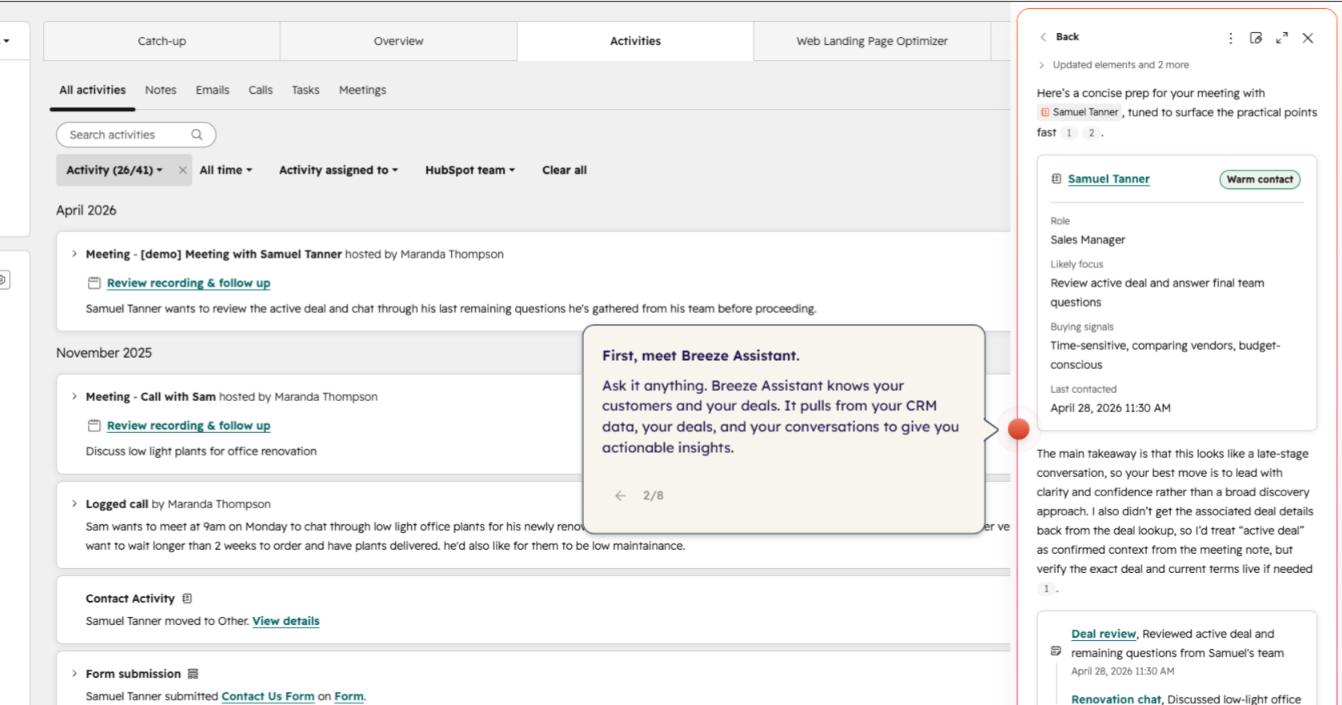Open Review recording & follow up for Call with Sam
The image size is (1342, 705).
188,426
